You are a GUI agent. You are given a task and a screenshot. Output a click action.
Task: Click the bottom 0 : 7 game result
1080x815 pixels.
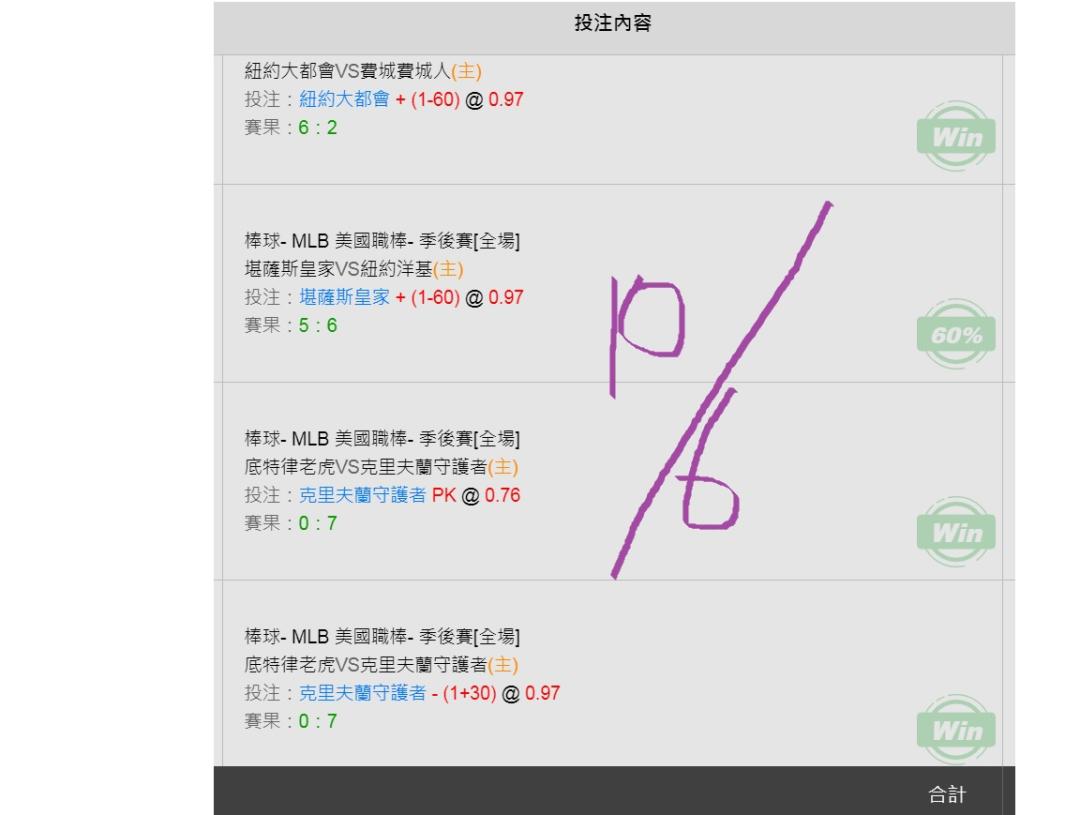point(318,721)
